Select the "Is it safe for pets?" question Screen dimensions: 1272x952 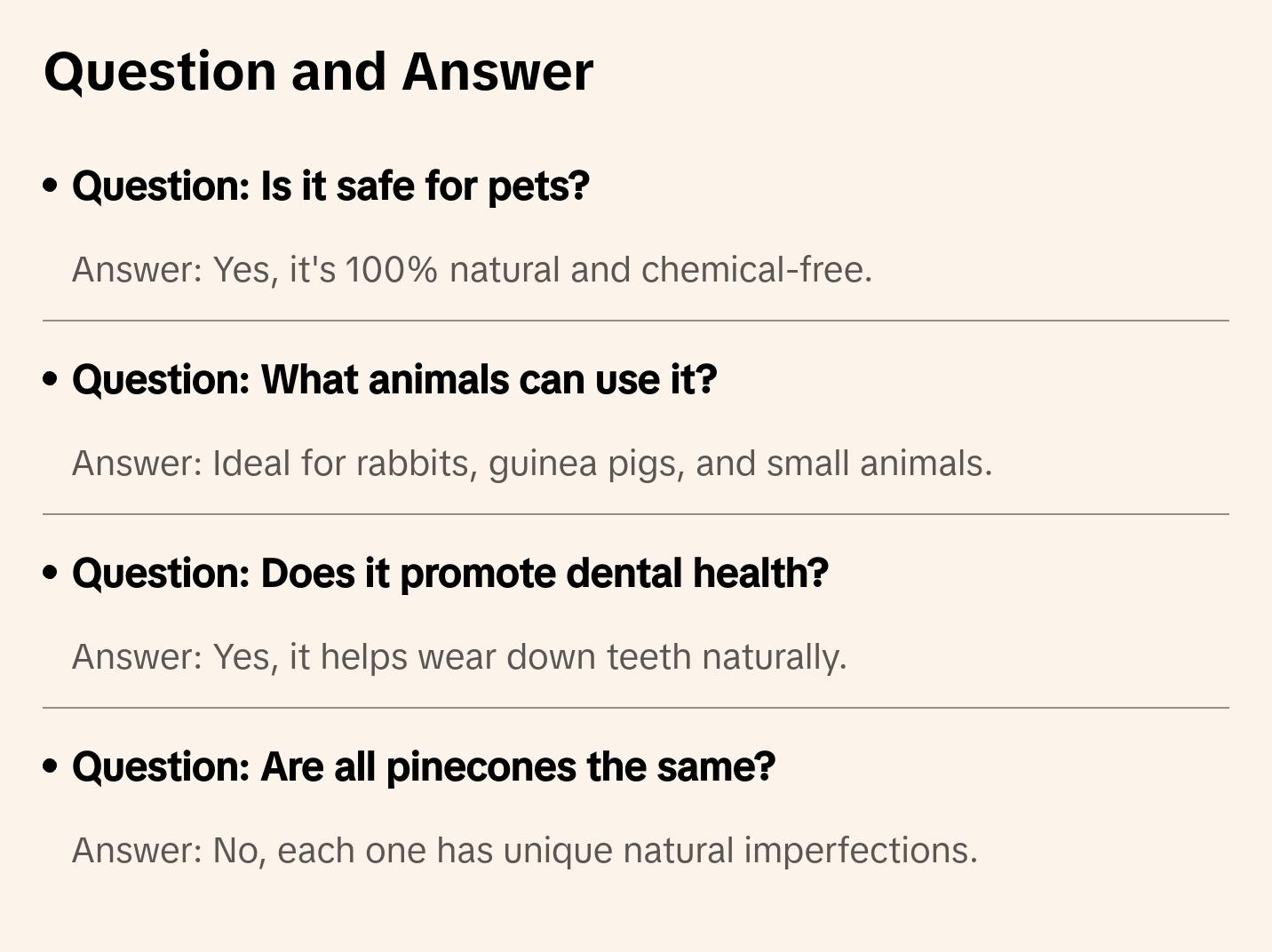pyautogui.click(x=330, y=186)
